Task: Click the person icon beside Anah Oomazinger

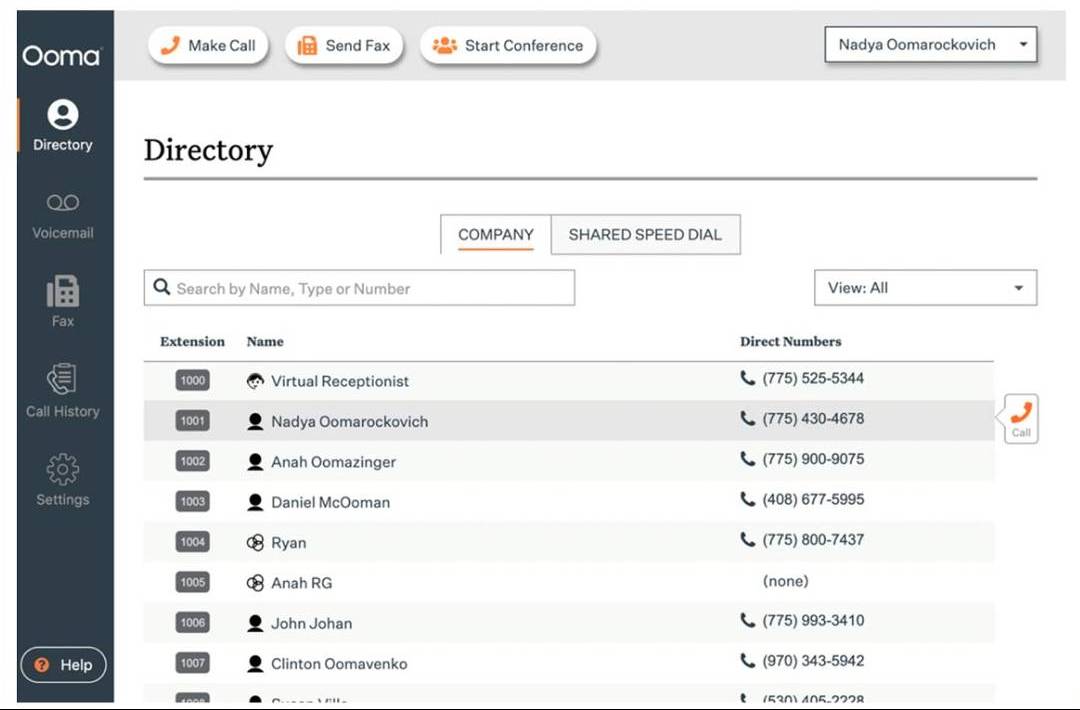Action: pyautogui.click(x=256, y=461)
